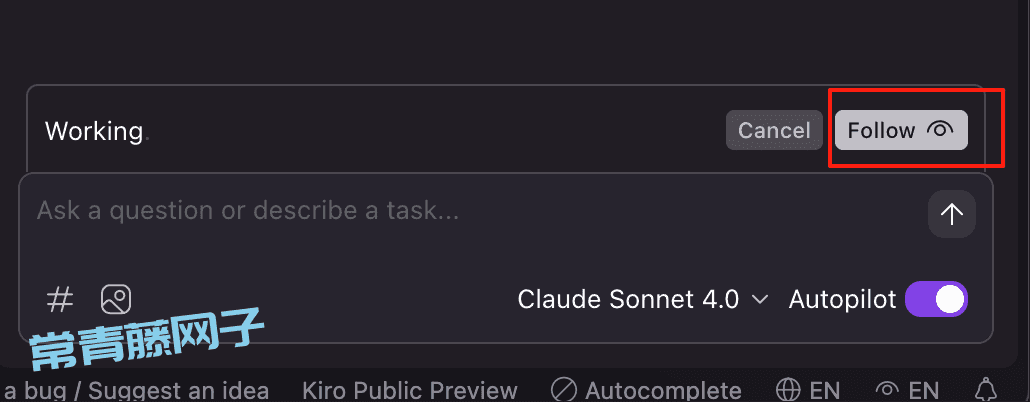Attach an image using the picture icon

point(116,300)
